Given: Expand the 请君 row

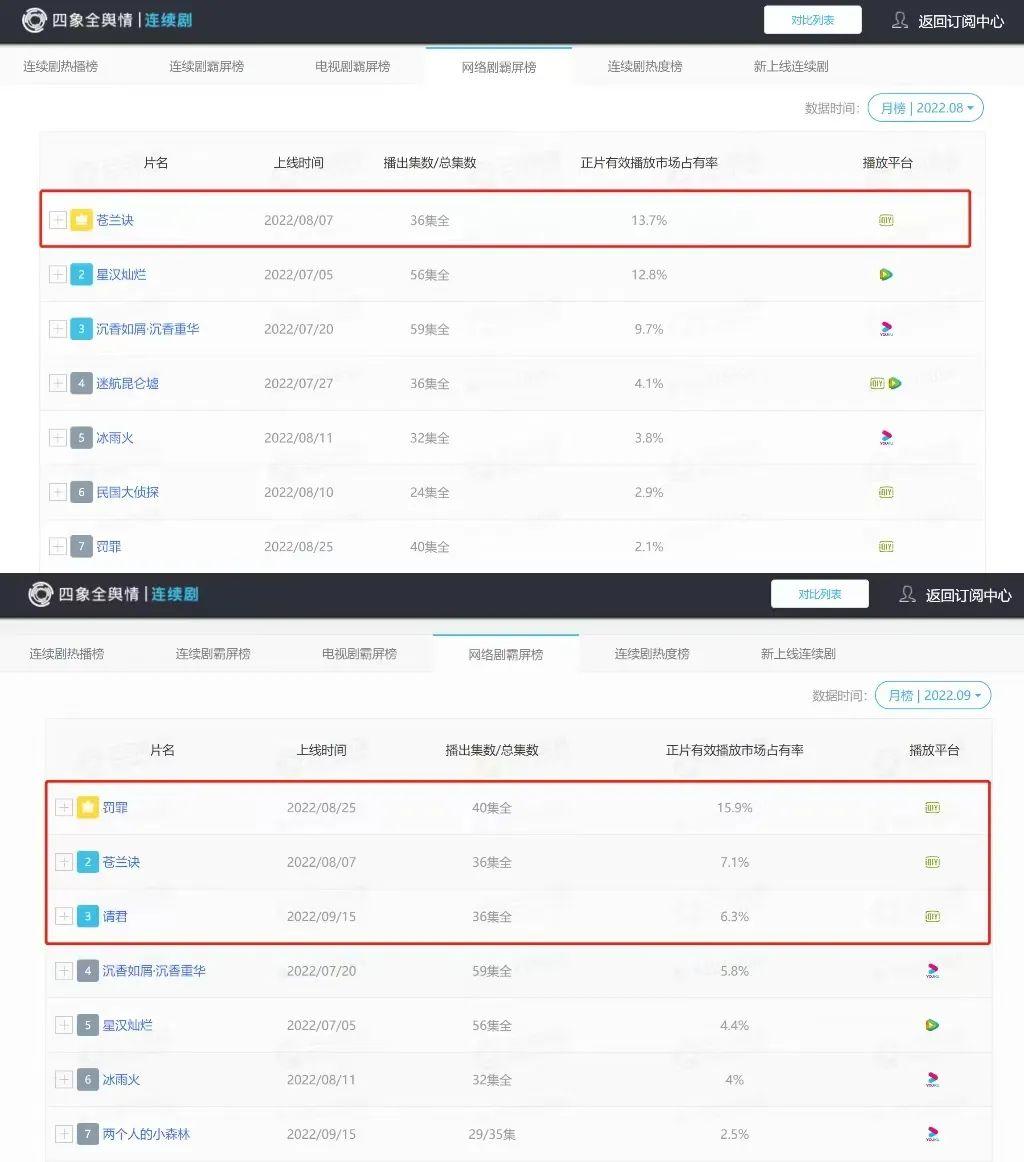Looking at the screenshot, I should (x=64, y=916).
